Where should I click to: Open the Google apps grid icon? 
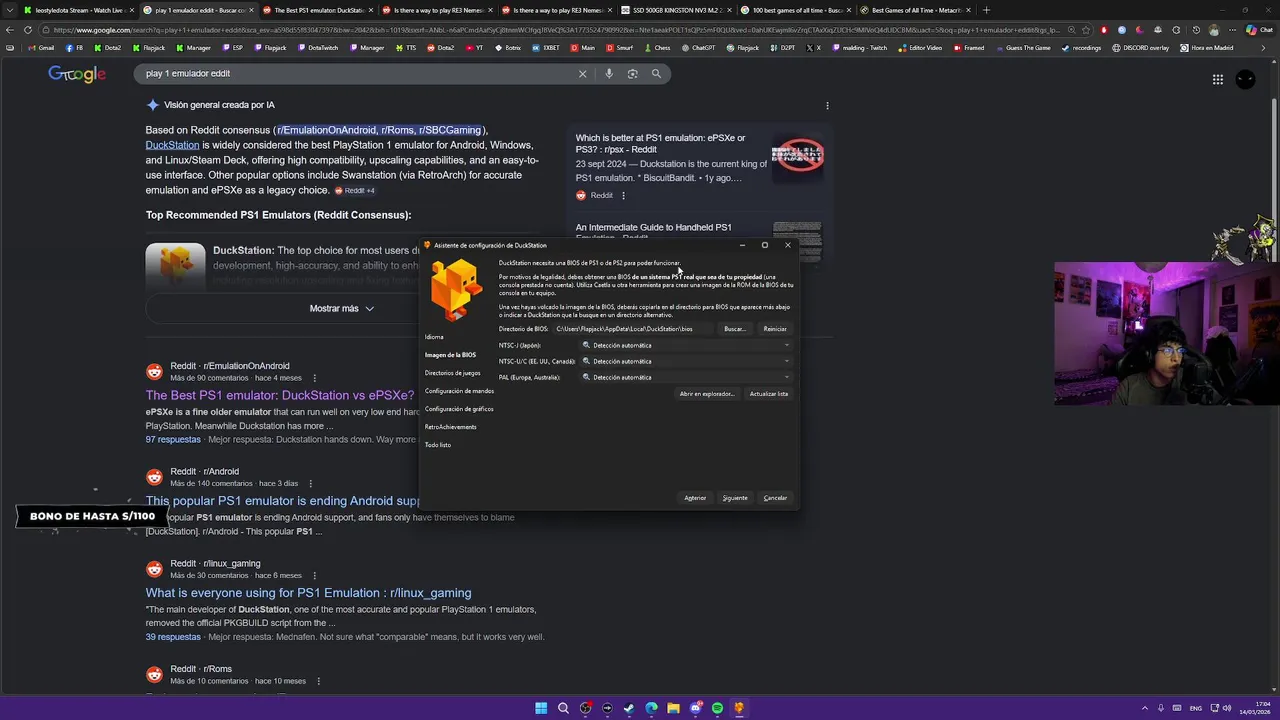[x=1217, y=79]
